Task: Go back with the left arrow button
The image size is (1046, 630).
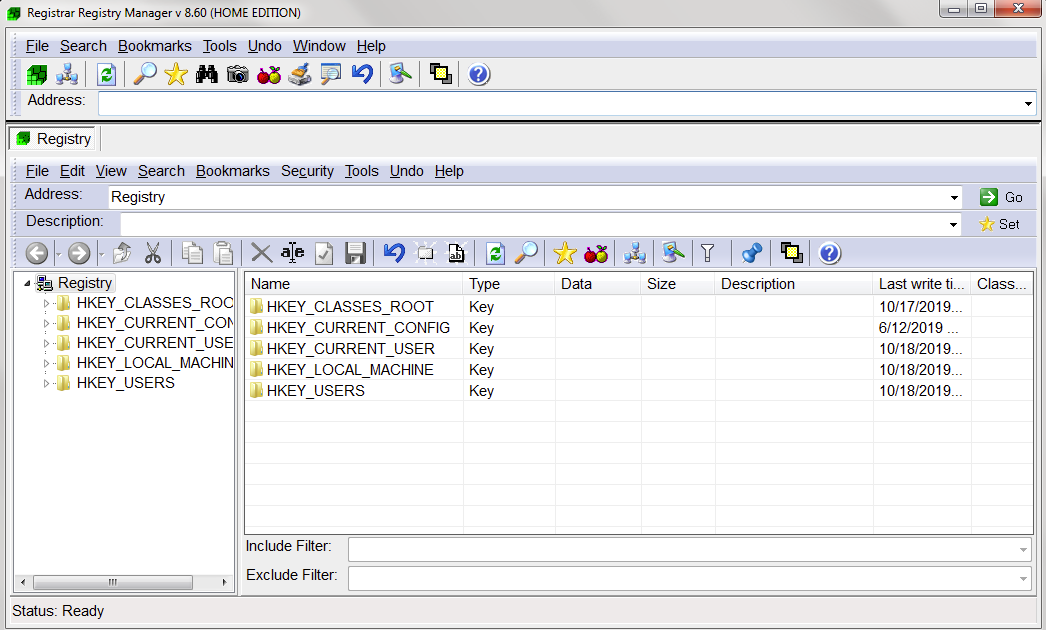Action: tap(37, 253)
